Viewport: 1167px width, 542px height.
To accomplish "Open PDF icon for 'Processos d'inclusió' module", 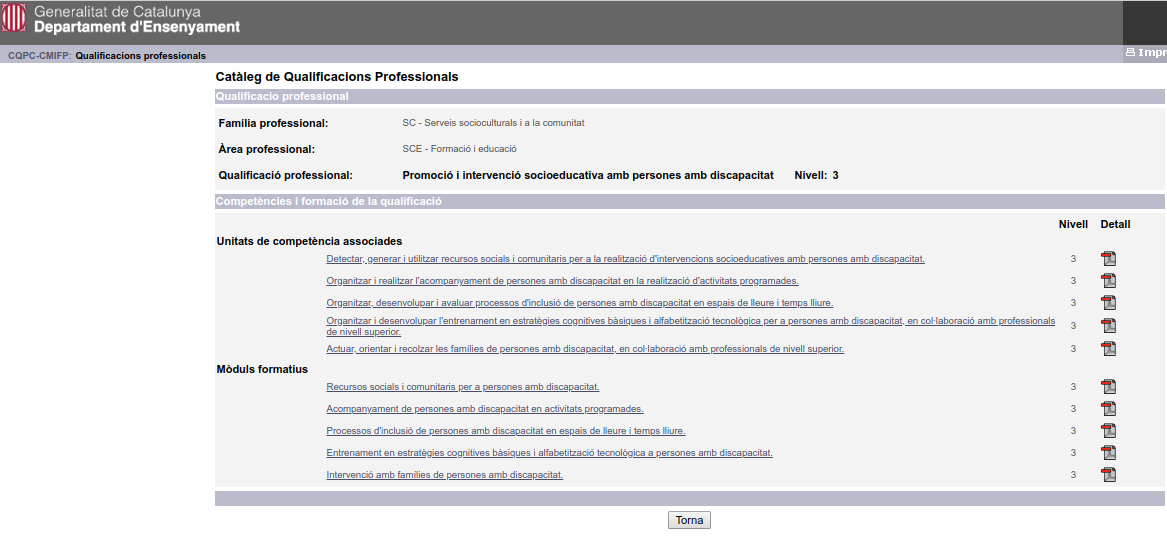I will click(x=1108, y=431).
